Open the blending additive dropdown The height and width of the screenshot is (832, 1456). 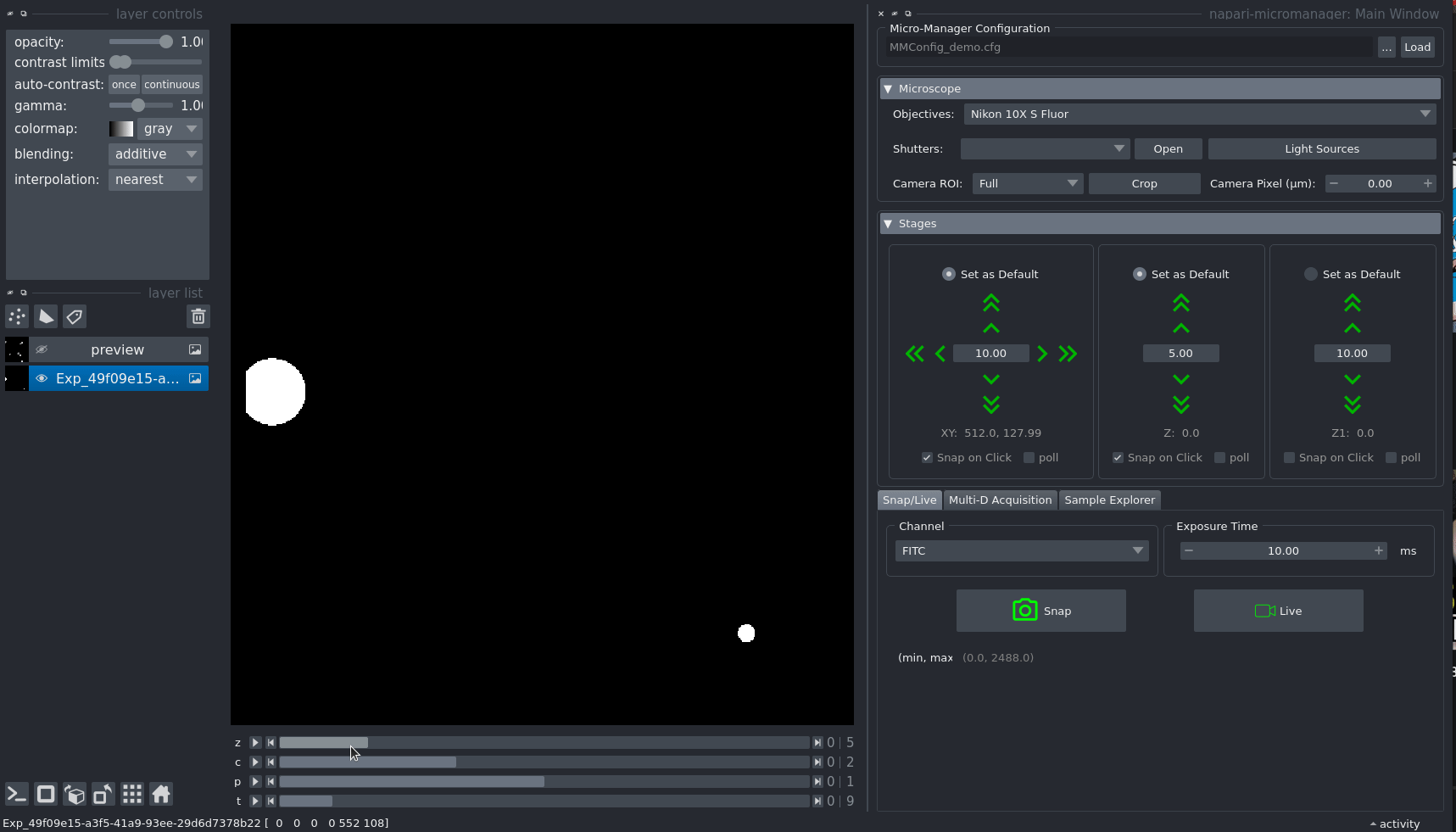coord(155,154)
